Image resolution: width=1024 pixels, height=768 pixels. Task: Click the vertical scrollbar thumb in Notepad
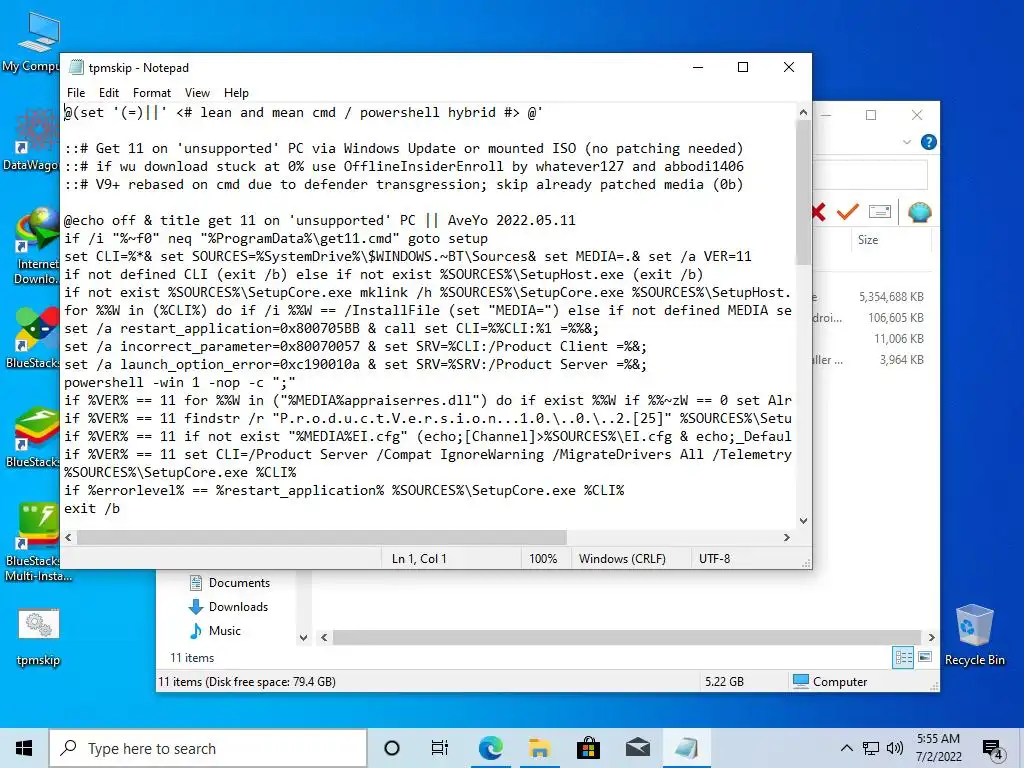coord(803,193)
